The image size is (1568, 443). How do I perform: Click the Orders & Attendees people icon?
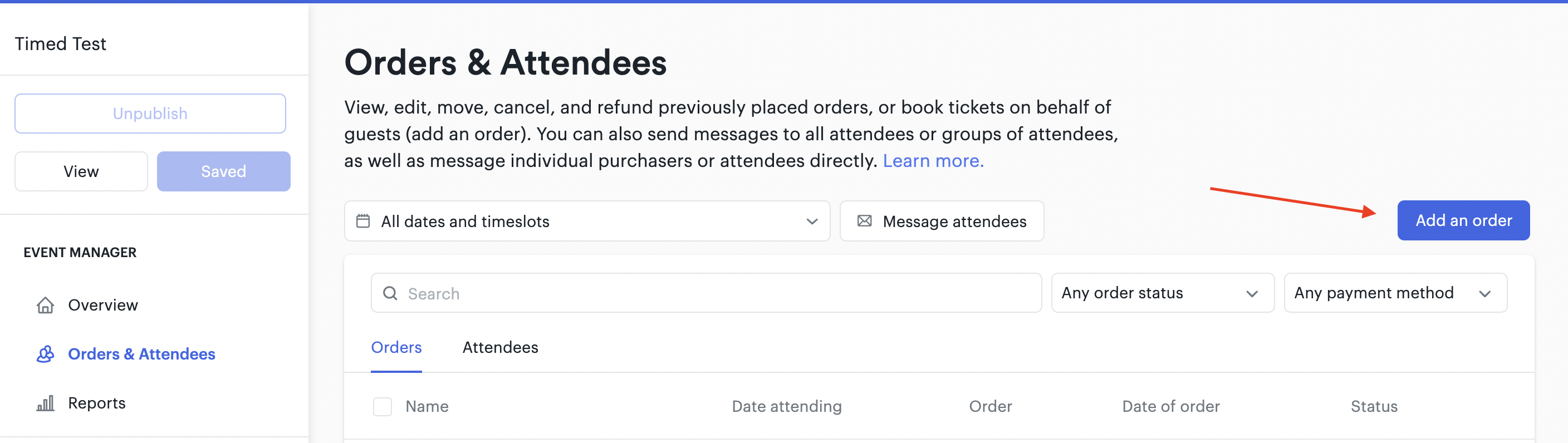pos(45,354)
